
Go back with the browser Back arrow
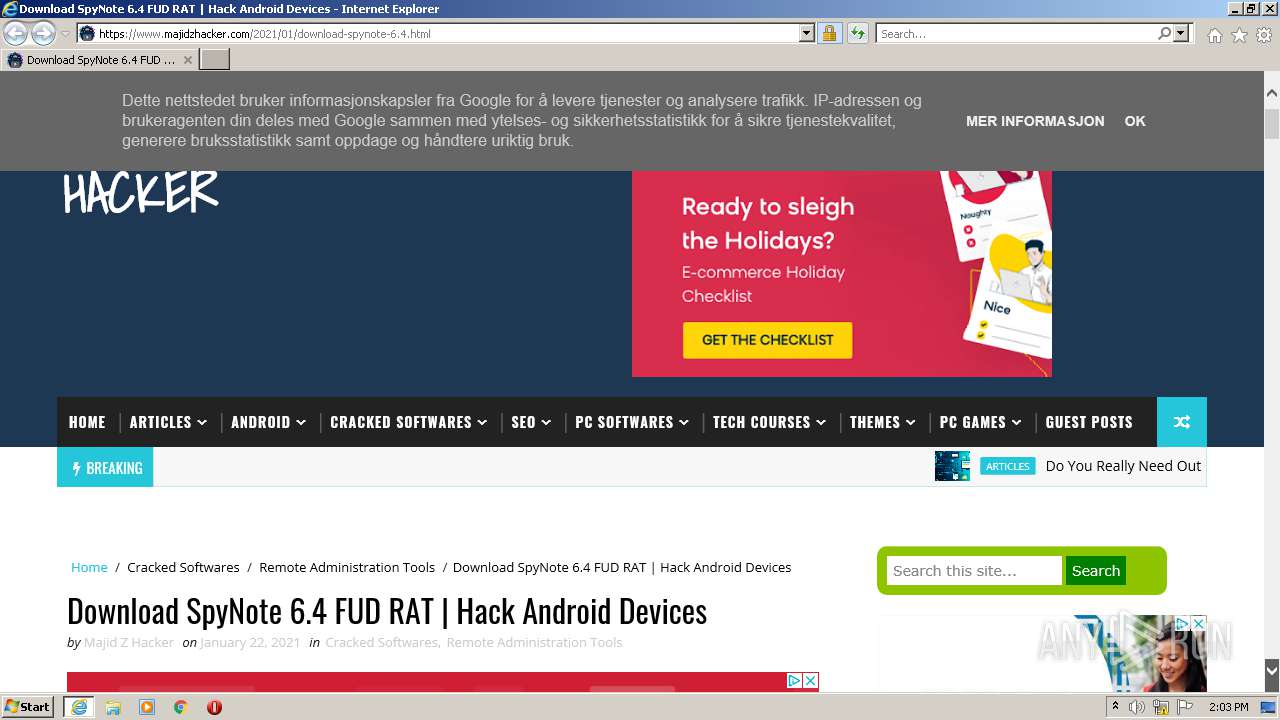pos(15,33)
